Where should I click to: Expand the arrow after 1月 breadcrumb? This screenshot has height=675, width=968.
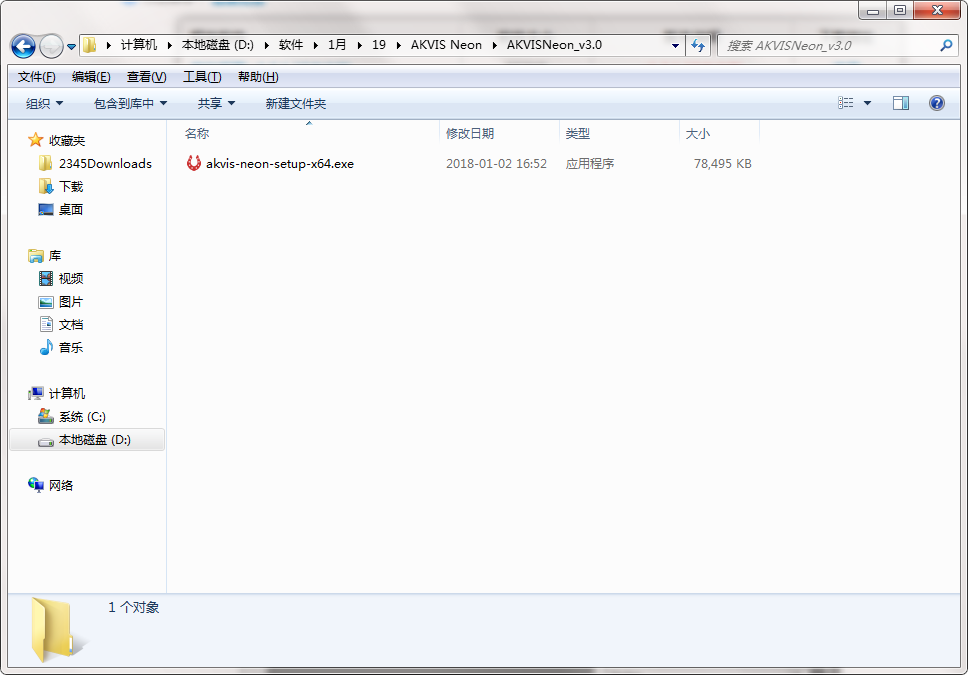359,45
